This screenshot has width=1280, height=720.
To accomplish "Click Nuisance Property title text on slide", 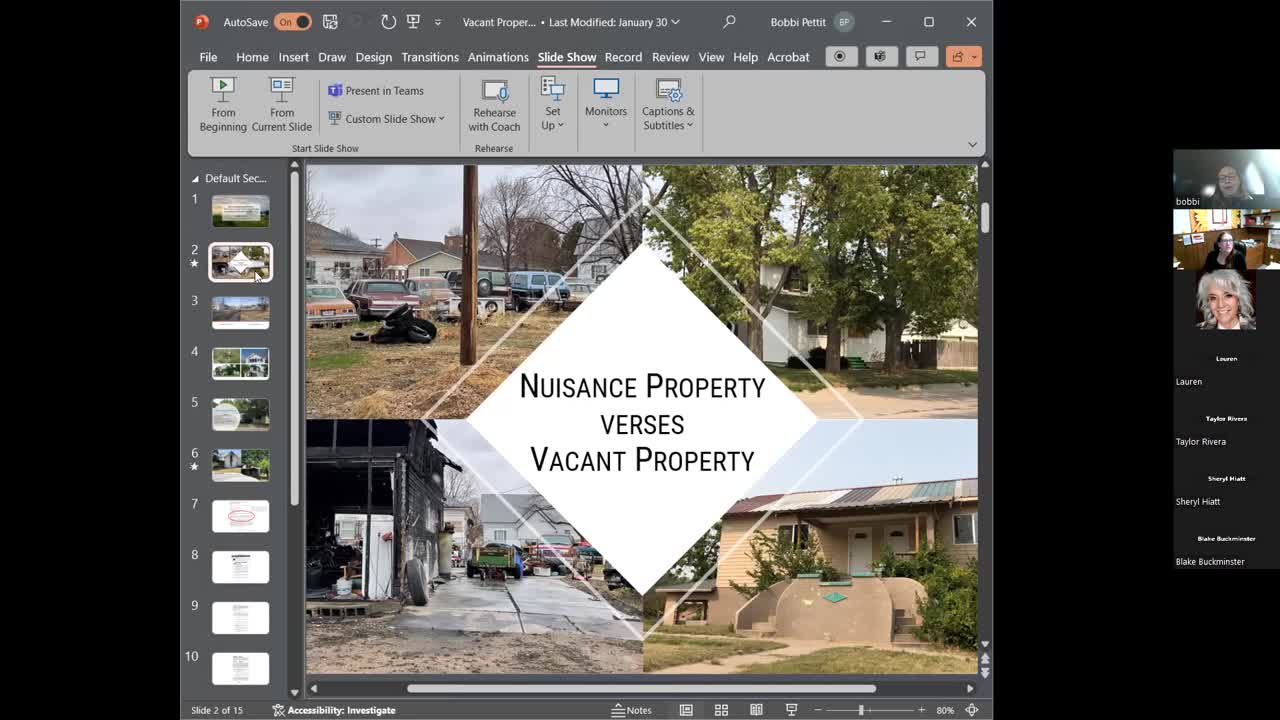I will [642, 387].
